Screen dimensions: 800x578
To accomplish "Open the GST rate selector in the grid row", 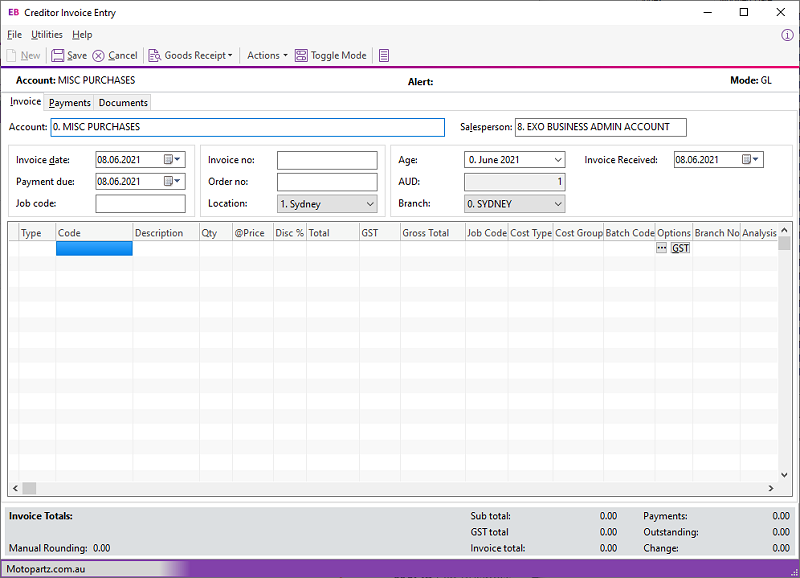I will pyautogui.click(x=680, y=248).
